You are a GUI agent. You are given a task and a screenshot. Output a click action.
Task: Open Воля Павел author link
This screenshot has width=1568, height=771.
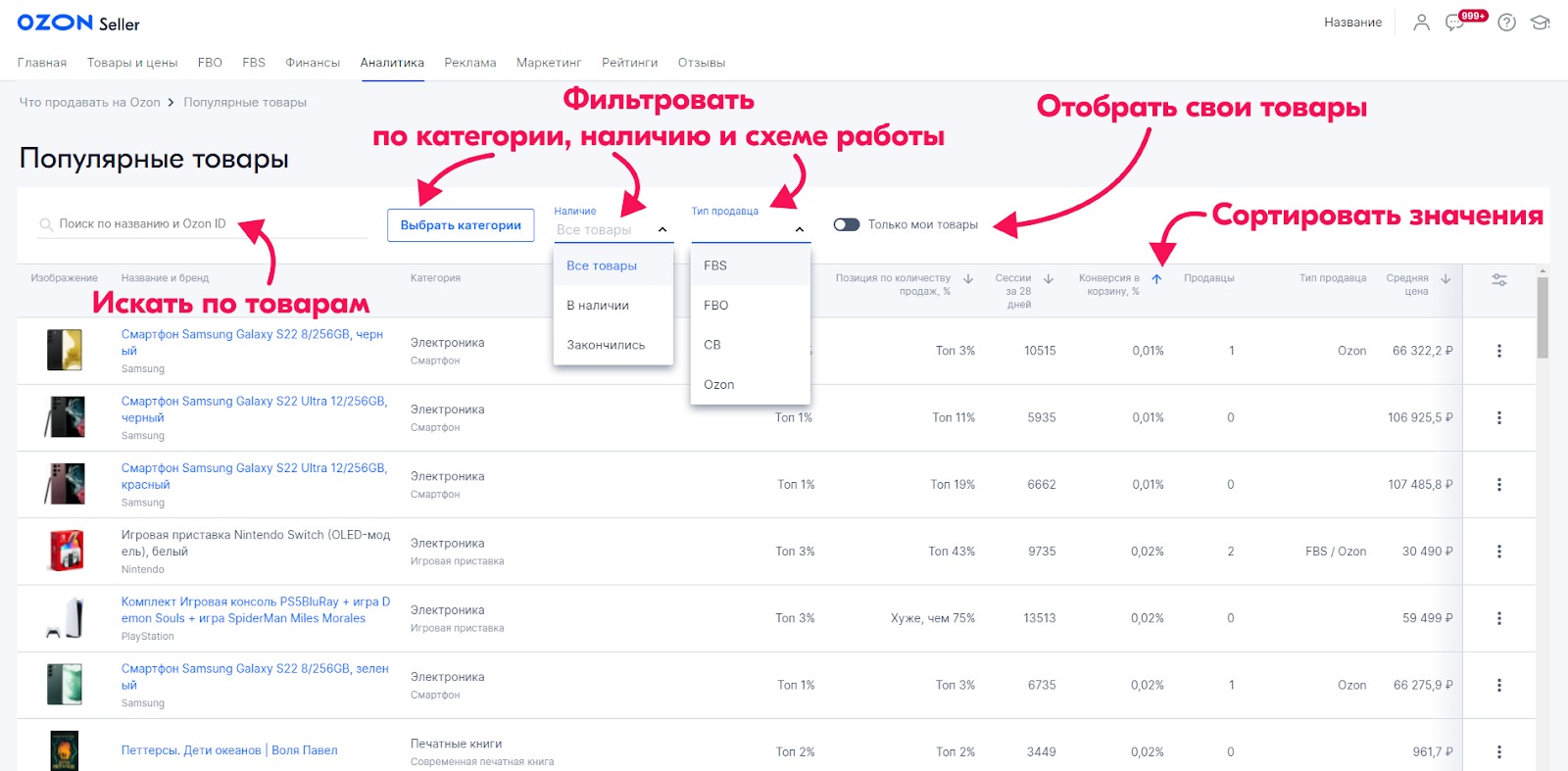point(304,750)
